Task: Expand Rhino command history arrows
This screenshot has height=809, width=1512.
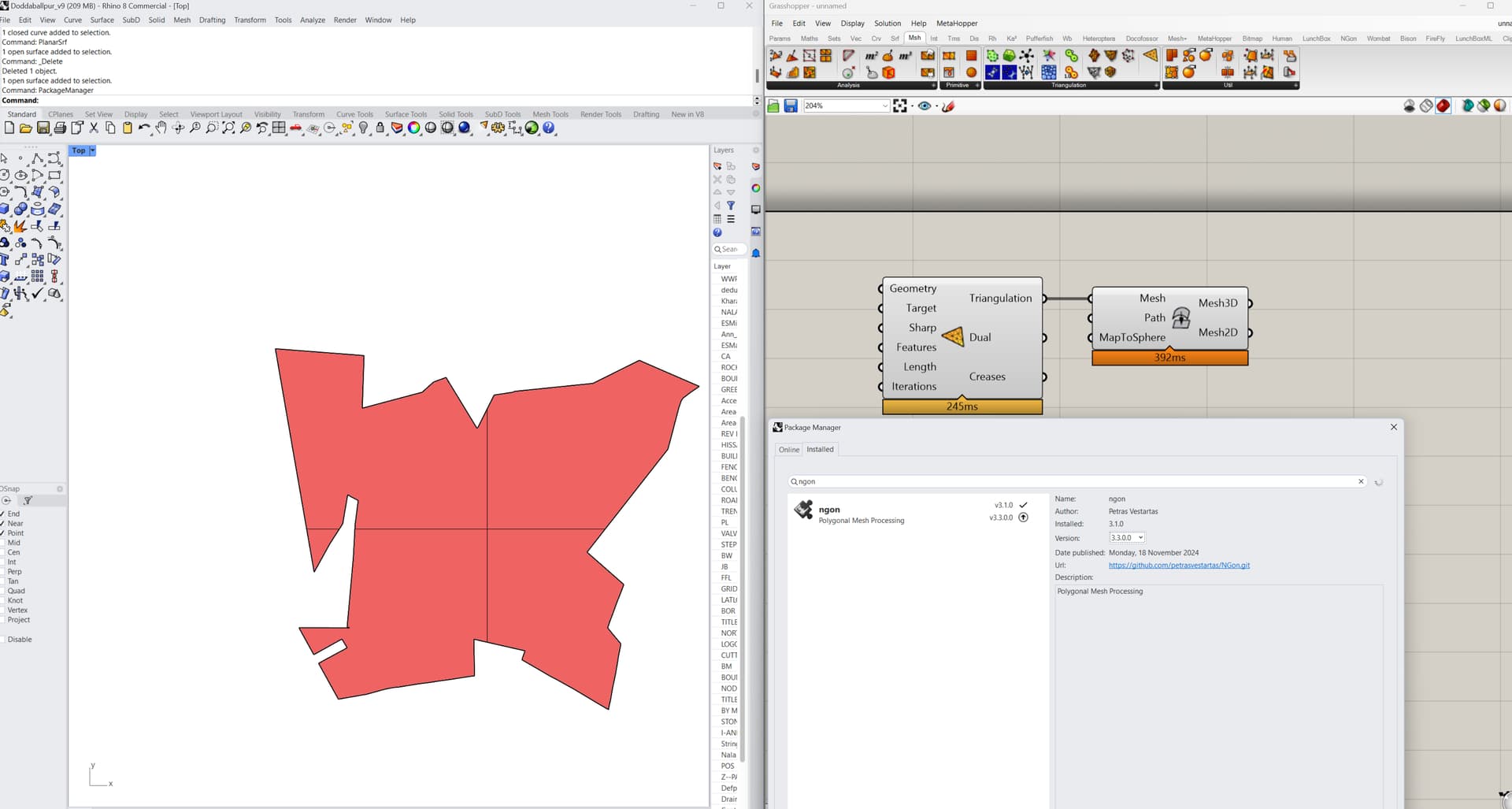Action: [757, 101]
